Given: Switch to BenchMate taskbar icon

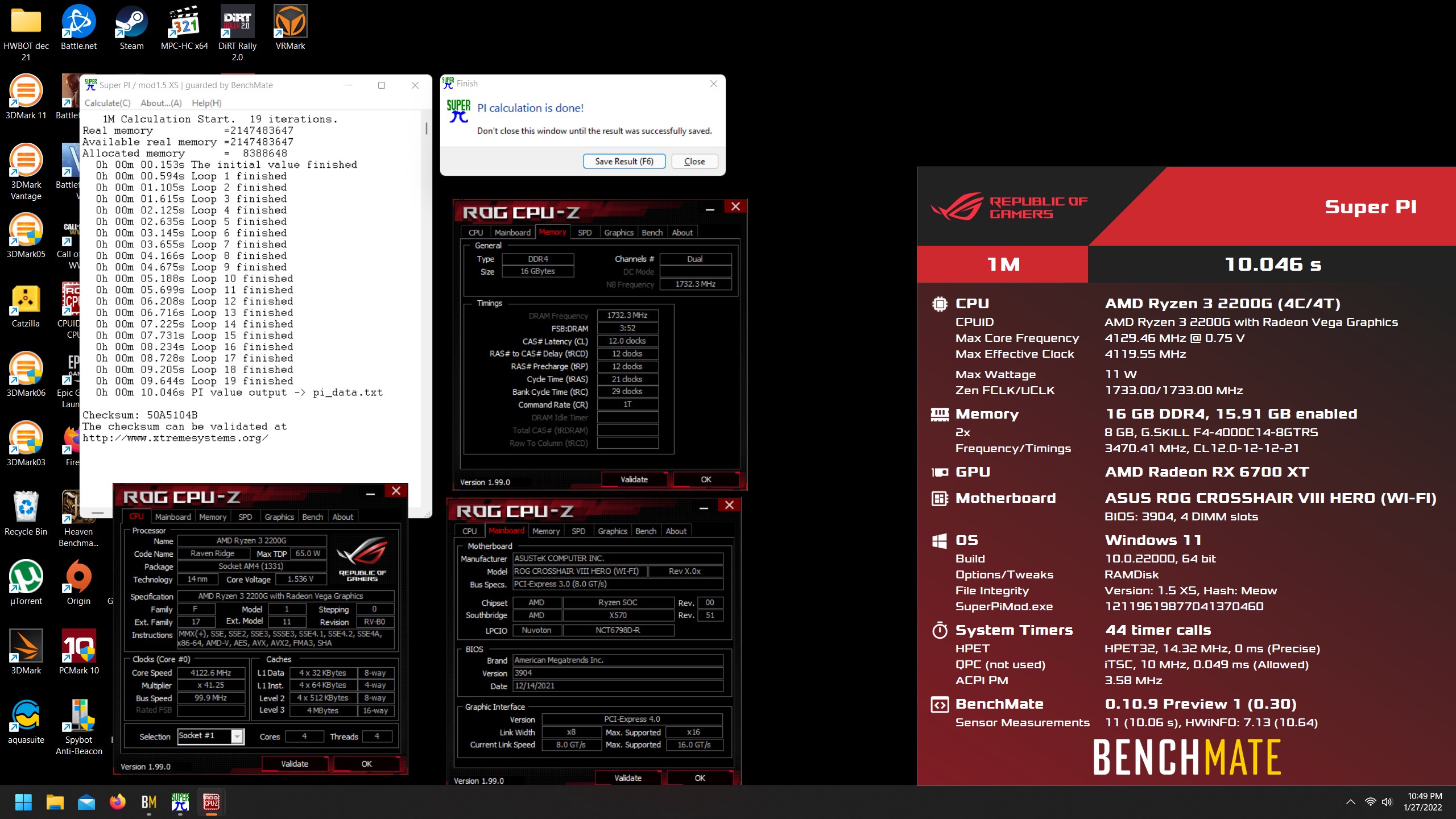Looking at the screenshot, I should [x=149, y=802].
